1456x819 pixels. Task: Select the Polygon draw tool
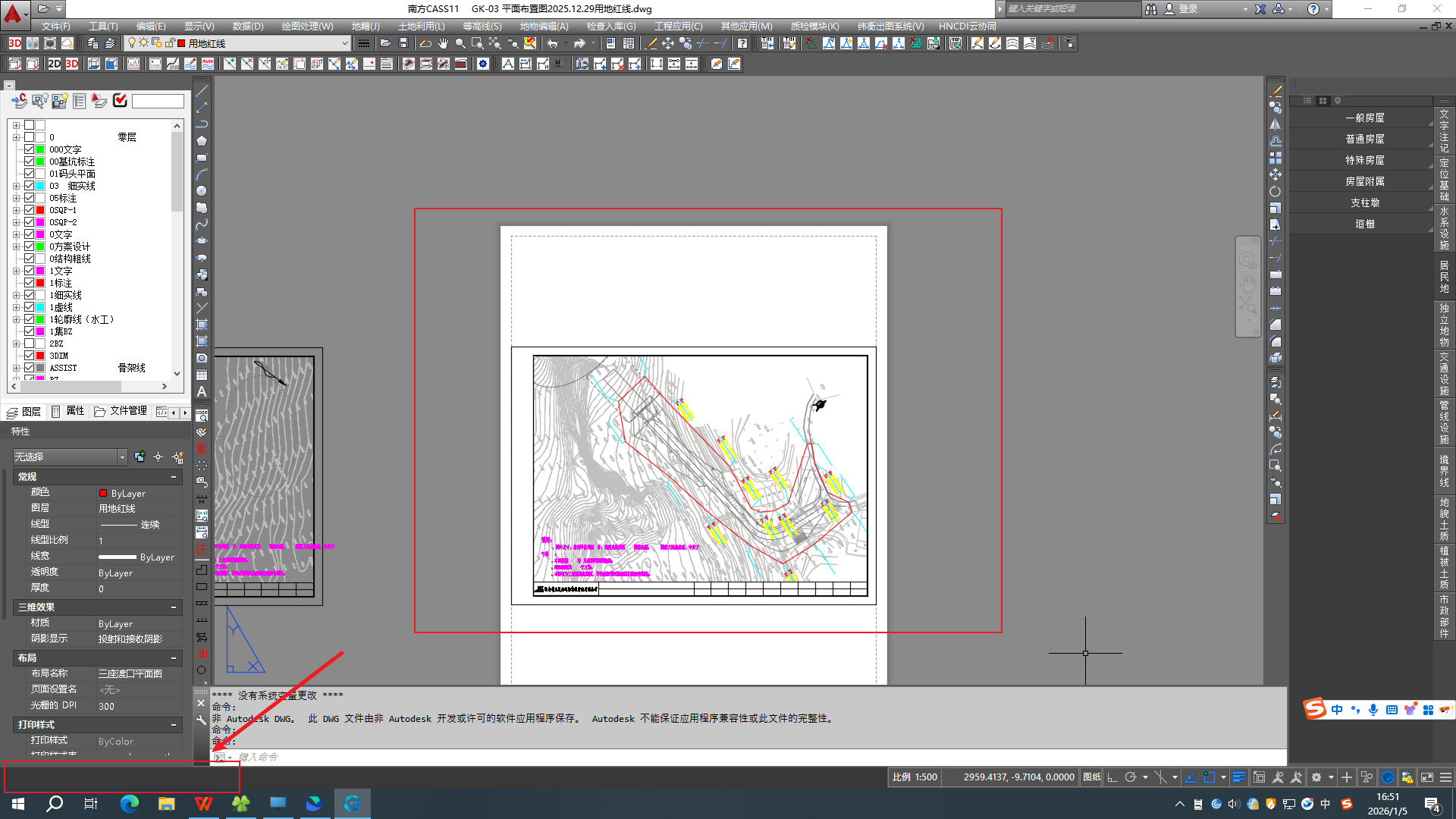[x=202, y=141]
